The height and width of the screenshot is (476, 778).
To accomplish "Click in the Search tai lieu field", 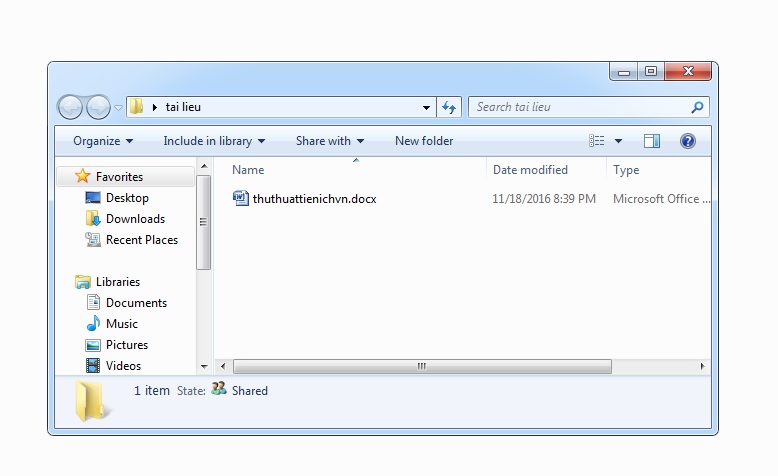I will [580, 107].
